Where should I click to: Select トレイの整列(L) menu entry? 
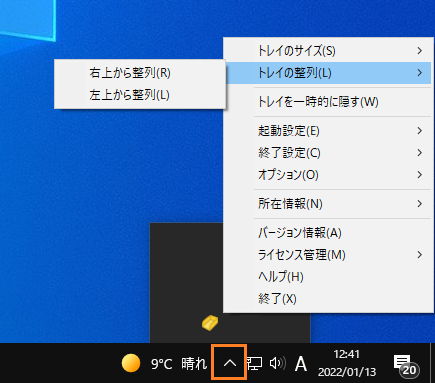tap(328, 73)
